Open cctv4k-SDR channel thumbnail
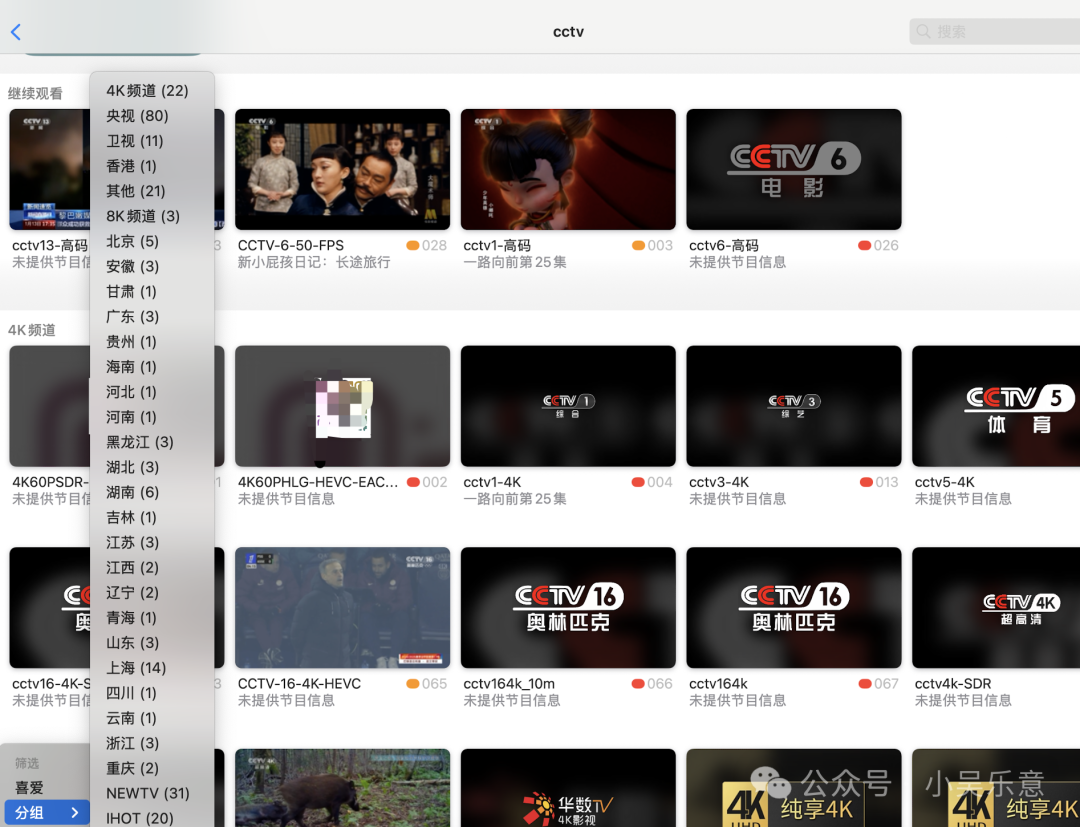Screen dimensions: 1080x827 coord(996,608)
